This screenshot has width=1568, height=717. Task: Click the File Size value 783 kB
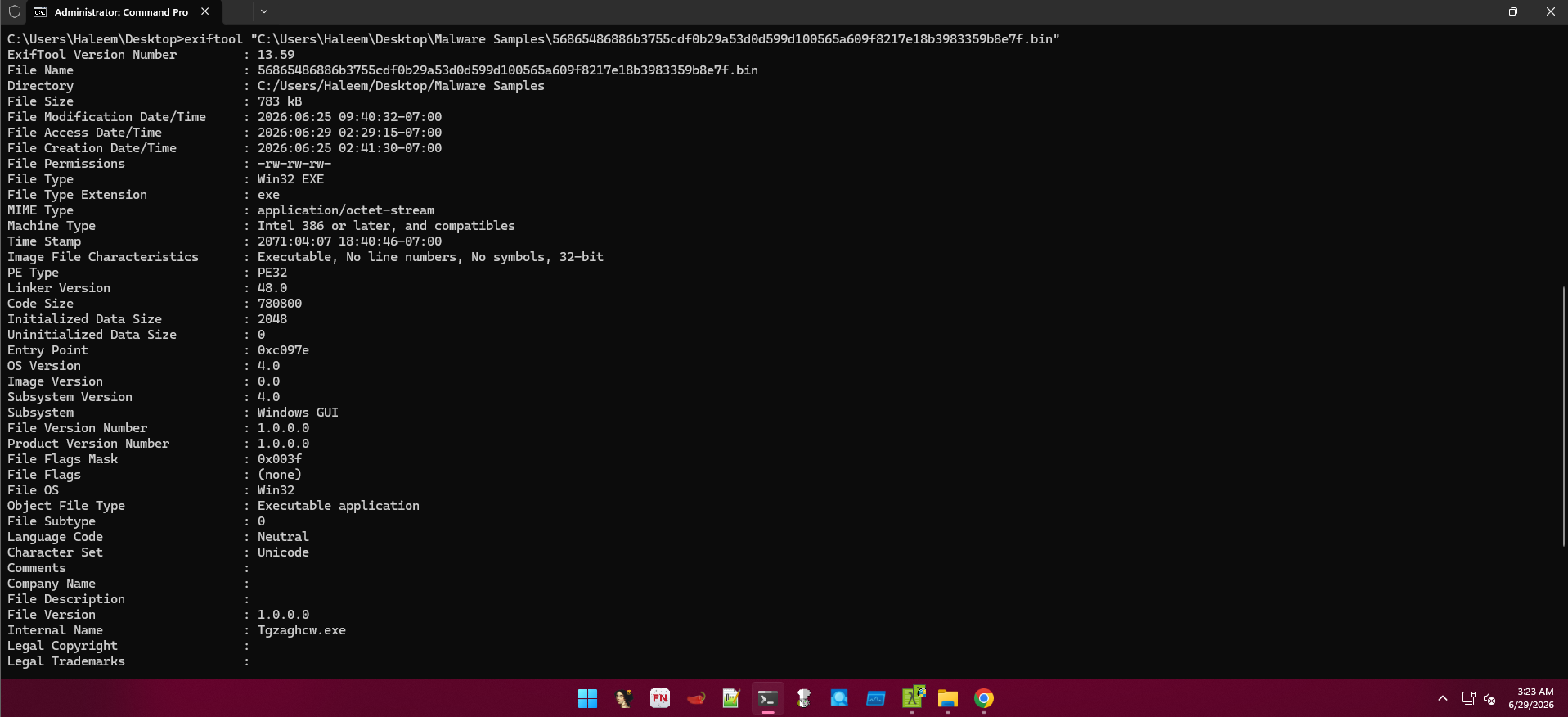pyautogui.click(x=280, y=101)
